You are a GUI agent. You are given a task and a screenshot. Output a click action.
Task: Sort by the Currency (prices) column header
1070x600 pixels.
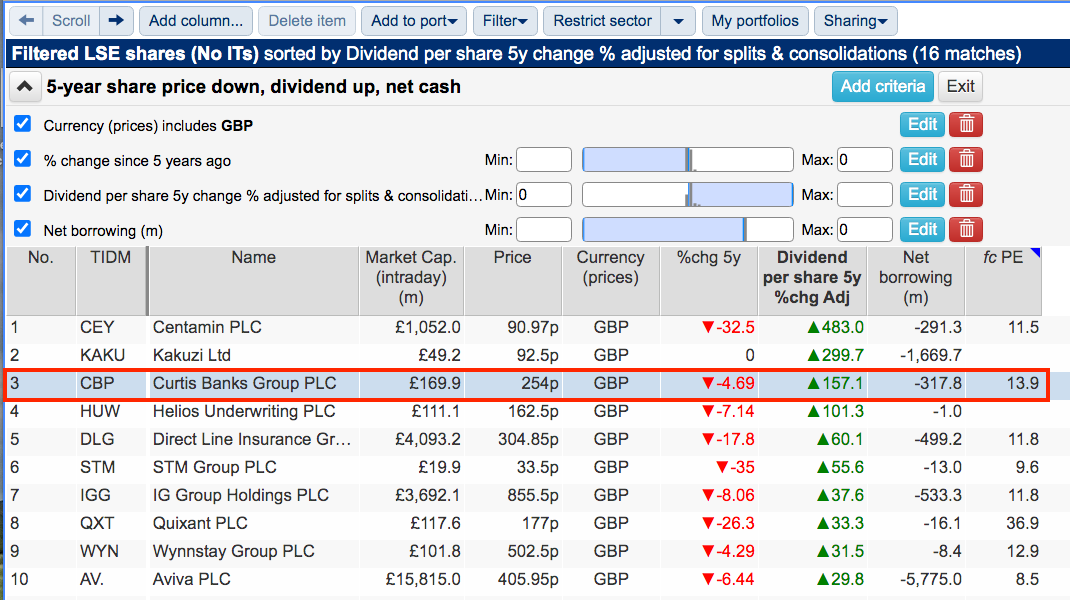tap(611, 281)
